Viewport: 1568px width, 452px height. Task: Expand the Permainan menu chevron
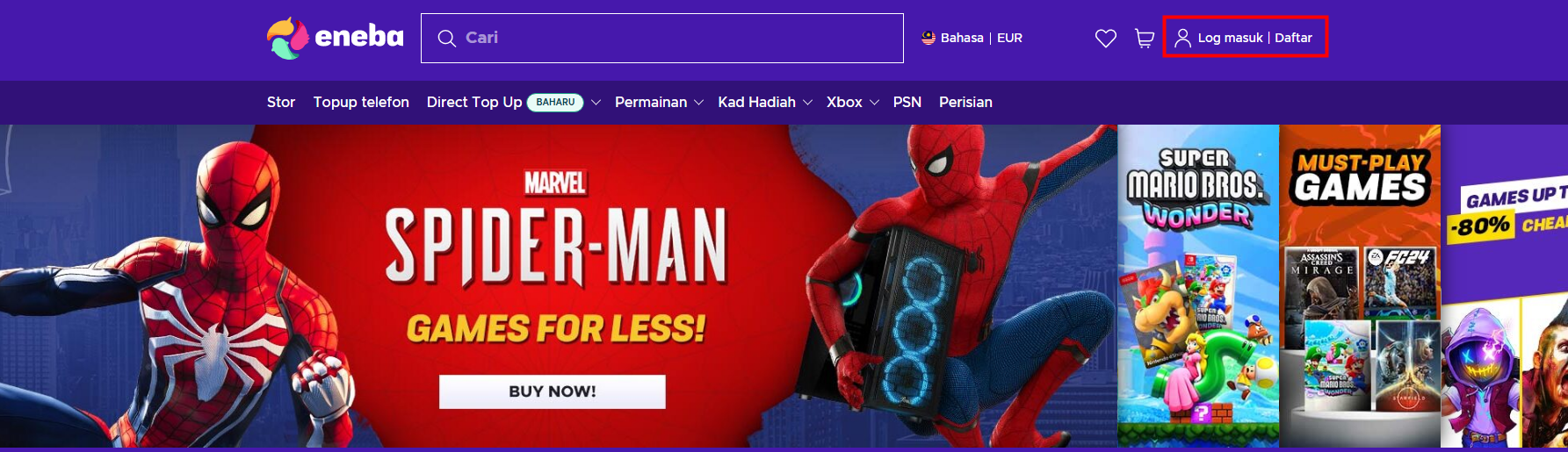click(x=698, y=103)
